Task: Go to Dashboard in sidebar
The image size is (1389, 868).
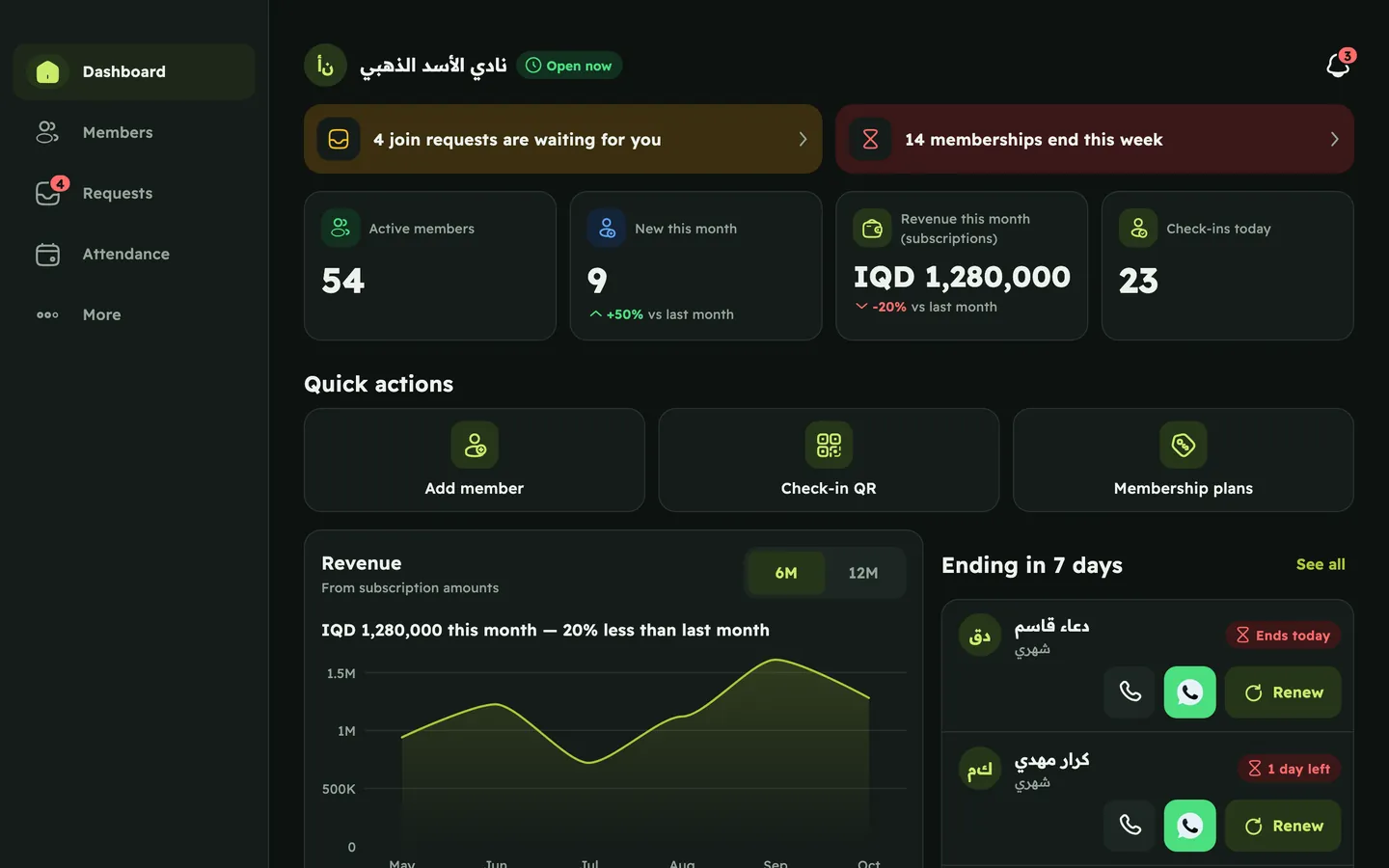Action: (134, 71)
